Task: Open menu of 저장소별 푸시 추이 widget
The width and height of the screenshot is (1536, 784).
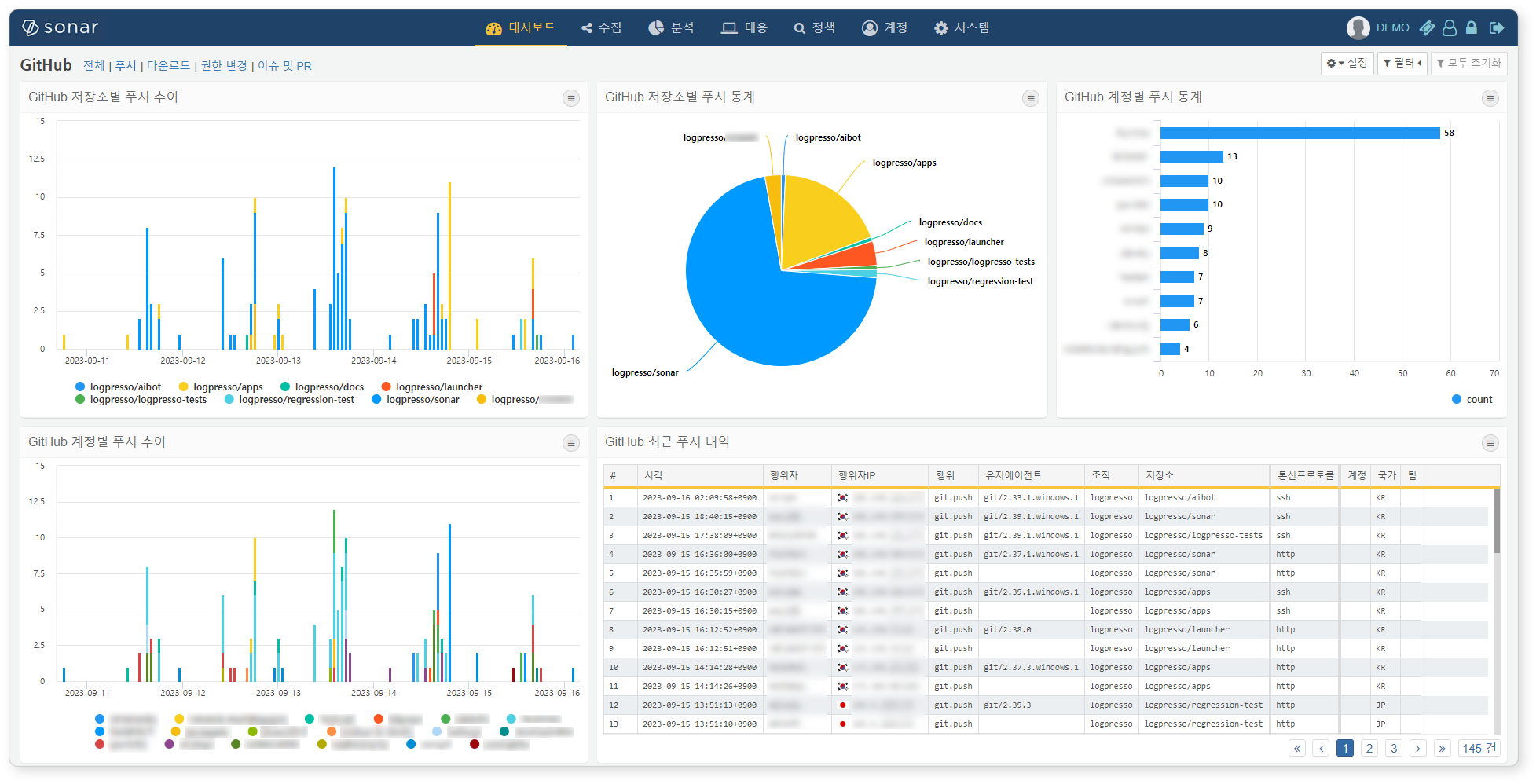Action: [x=571, y=98]
